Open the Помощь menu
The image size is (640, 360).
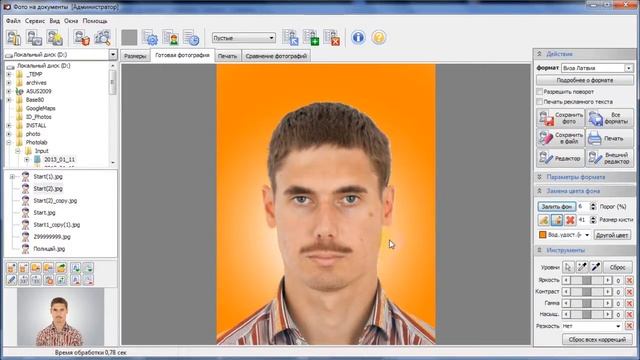click(95, 21)
